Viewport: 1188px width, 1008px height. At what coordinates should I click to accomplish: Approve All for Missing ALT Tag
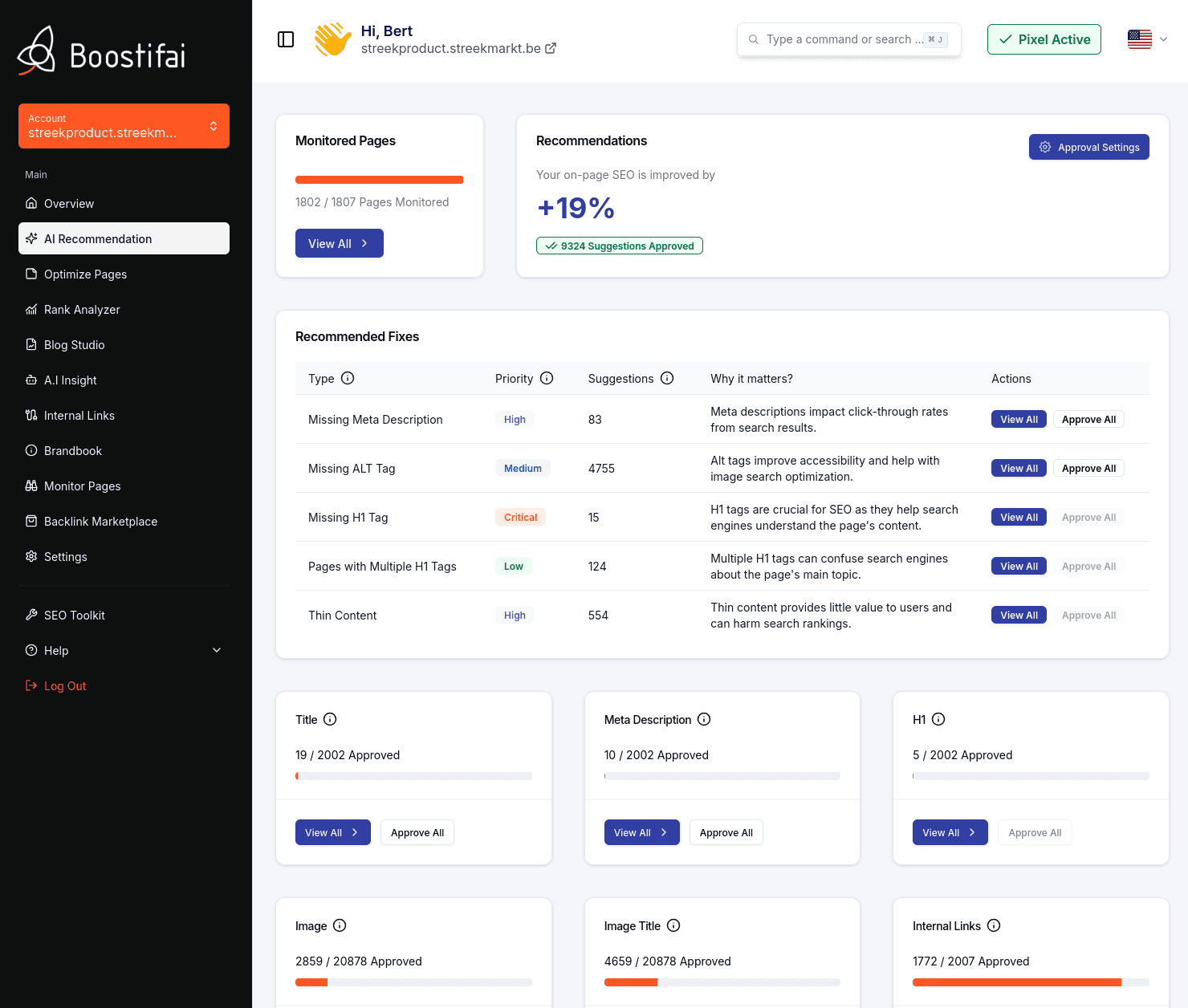(1088, 468)
